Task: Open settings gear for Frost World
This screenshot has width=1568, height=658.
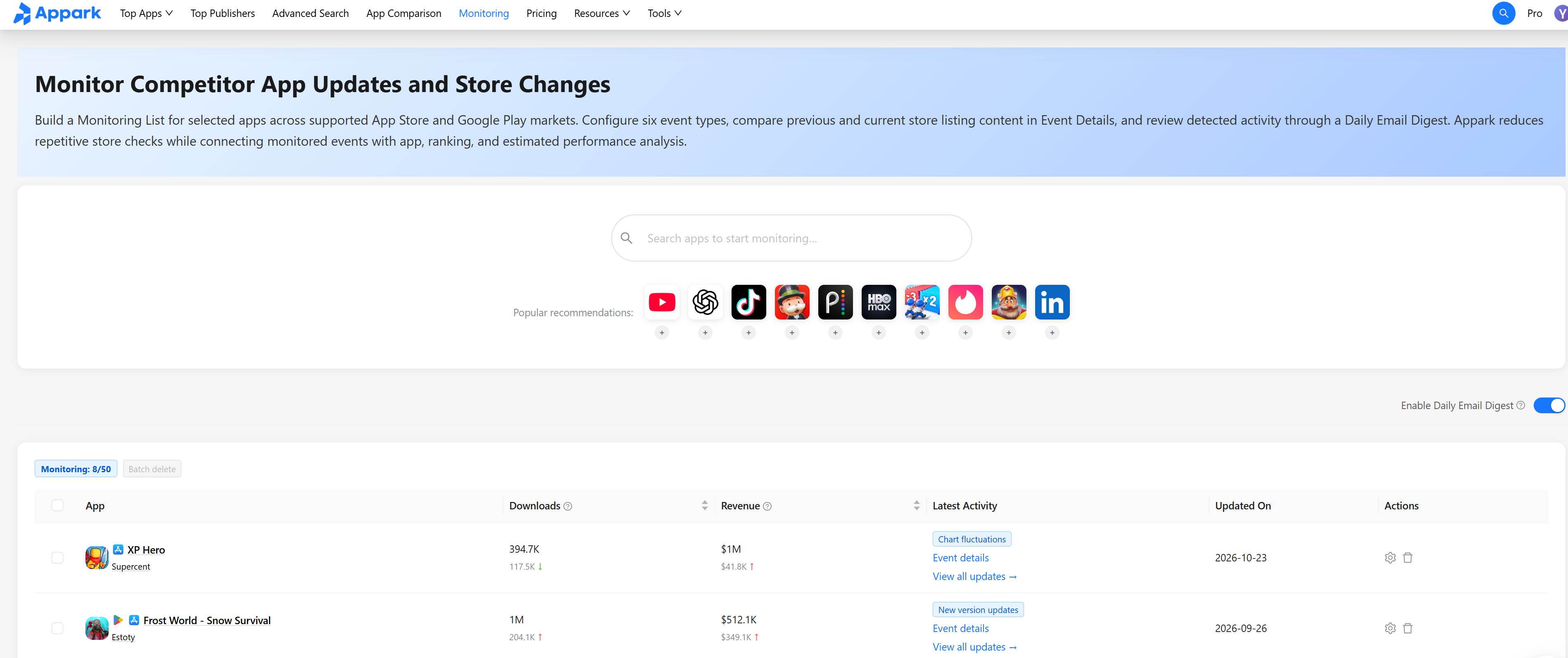Action: 1390,628
